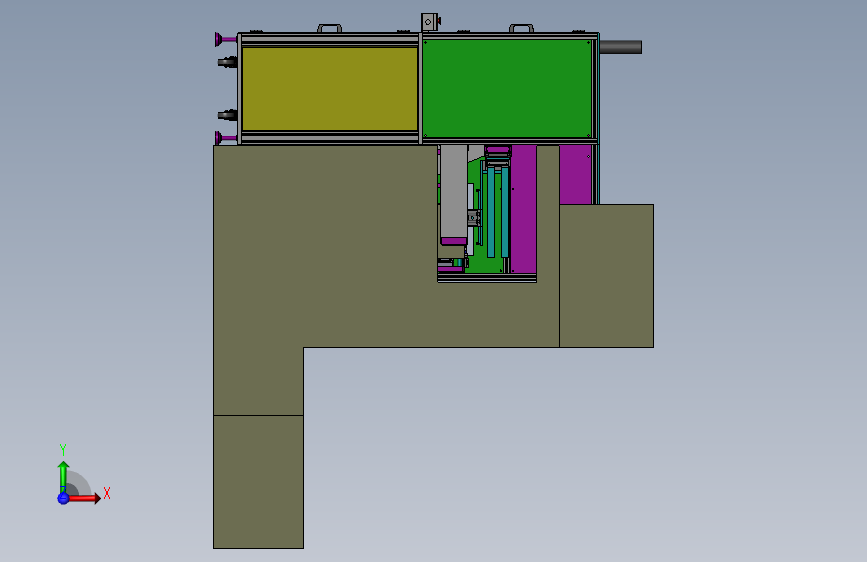This screenshot has width=867, height=562.
Task: Select the right teal vertical rail in the cutout
Action: 505,212
